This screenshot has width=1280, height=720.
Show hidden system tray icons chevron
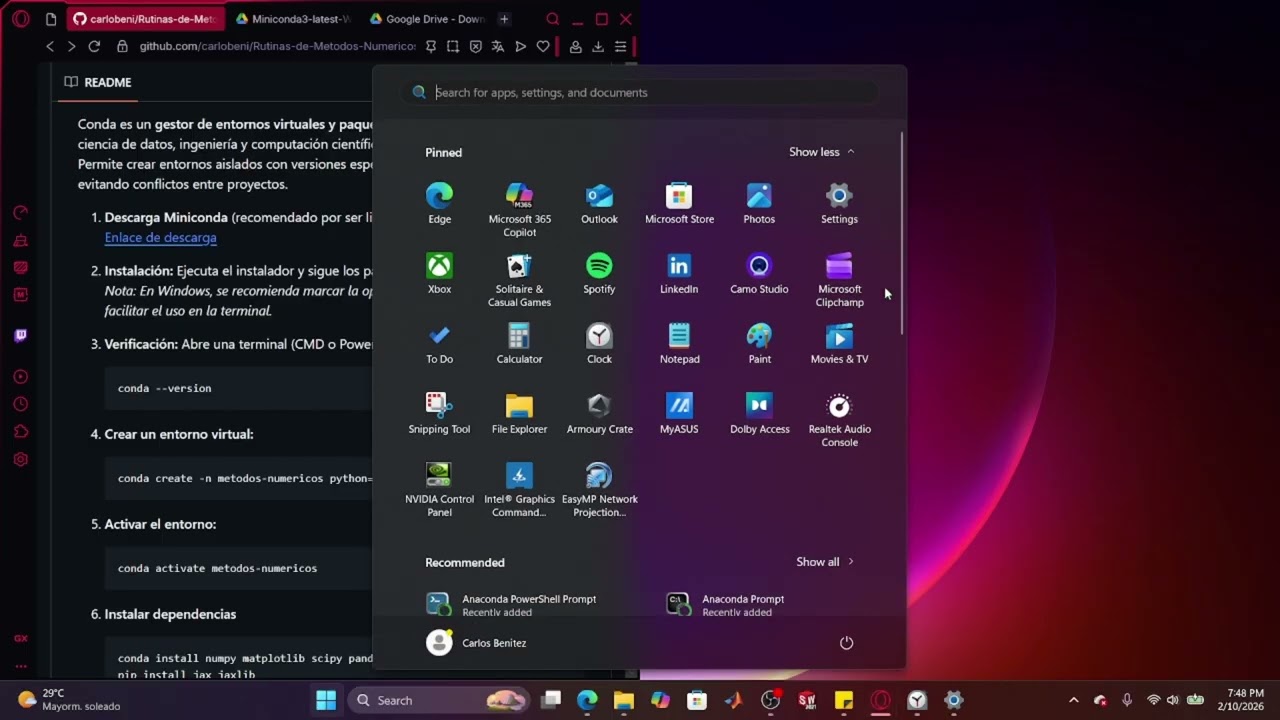tap(1074, 700)
